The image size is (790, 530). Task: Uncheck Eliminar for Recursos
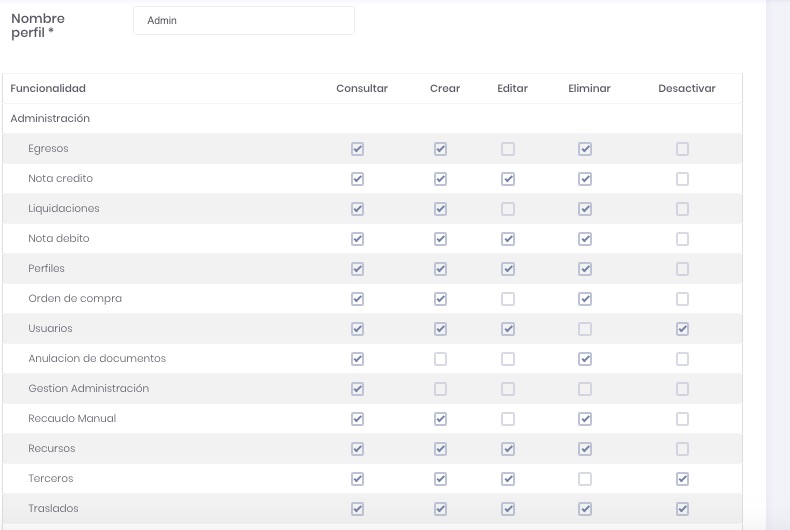click(x=585, y=449)
